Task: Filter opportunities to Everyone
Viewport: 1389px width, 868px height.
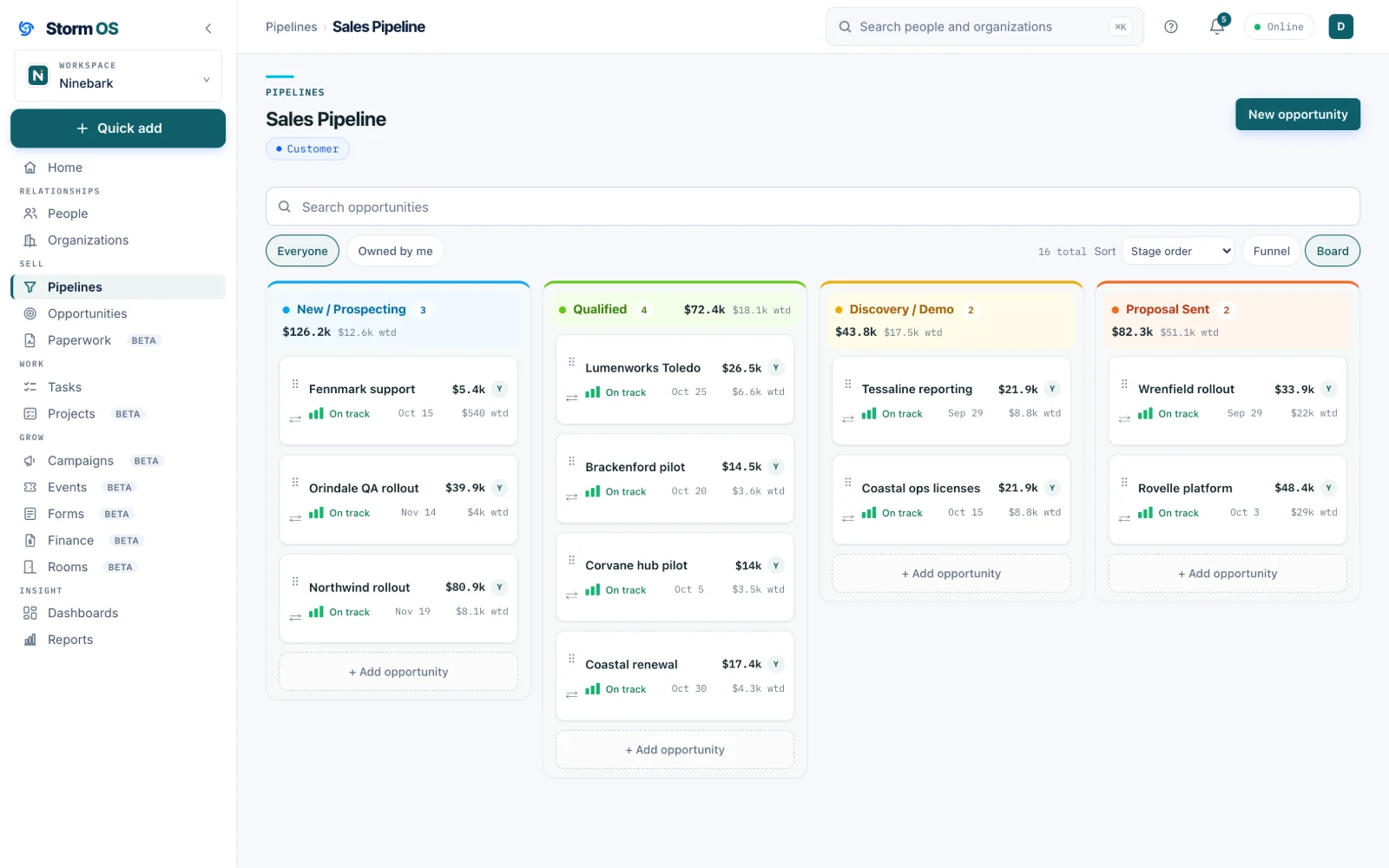Action: 302,251
